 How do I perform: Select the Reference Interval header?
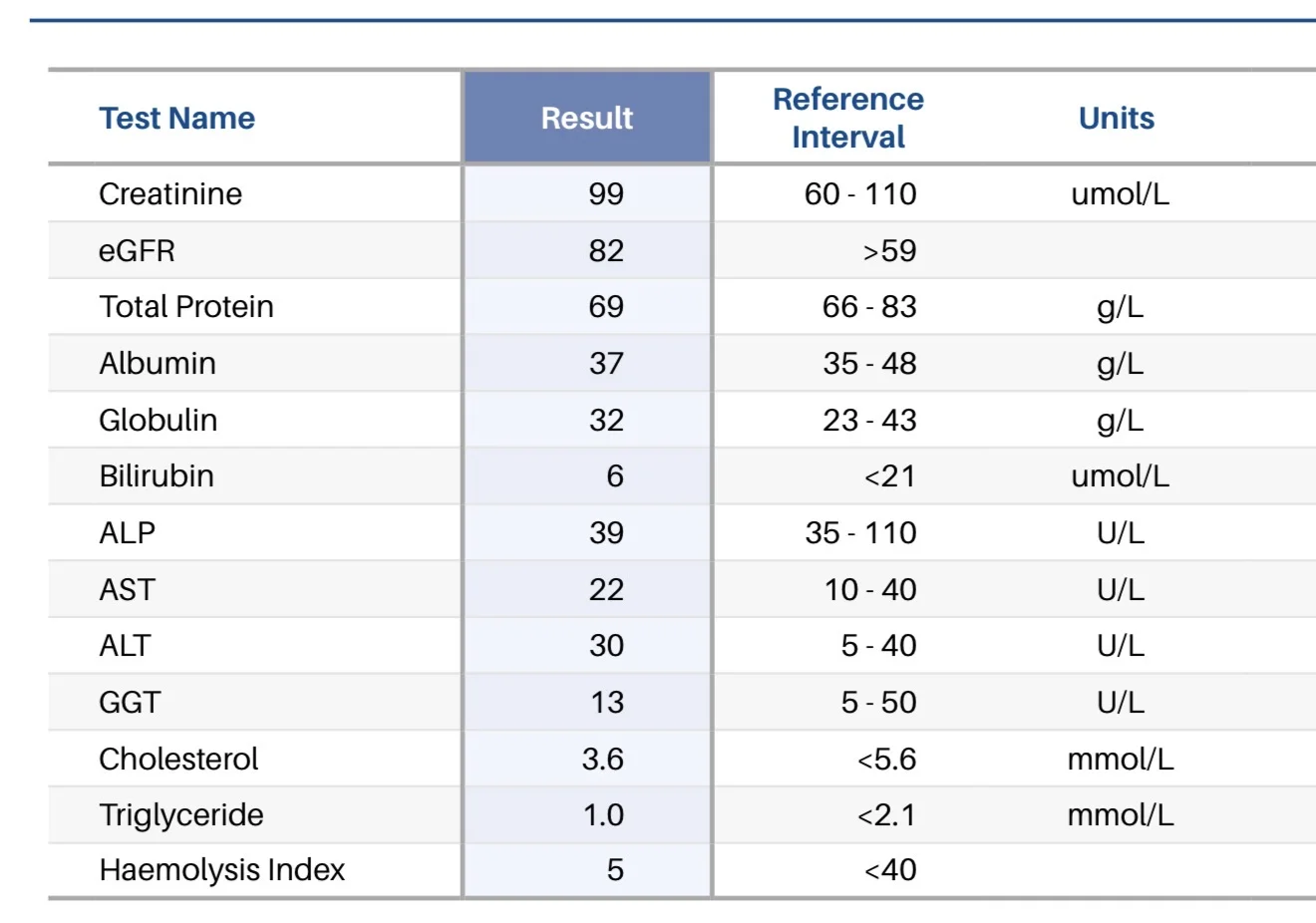point(848,118)
